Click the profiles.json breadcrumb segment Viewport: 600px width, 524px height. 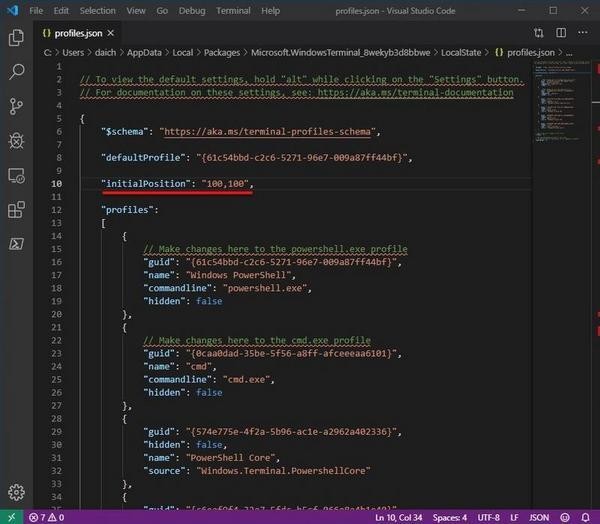pyautogui.click(x=525, y=52)
